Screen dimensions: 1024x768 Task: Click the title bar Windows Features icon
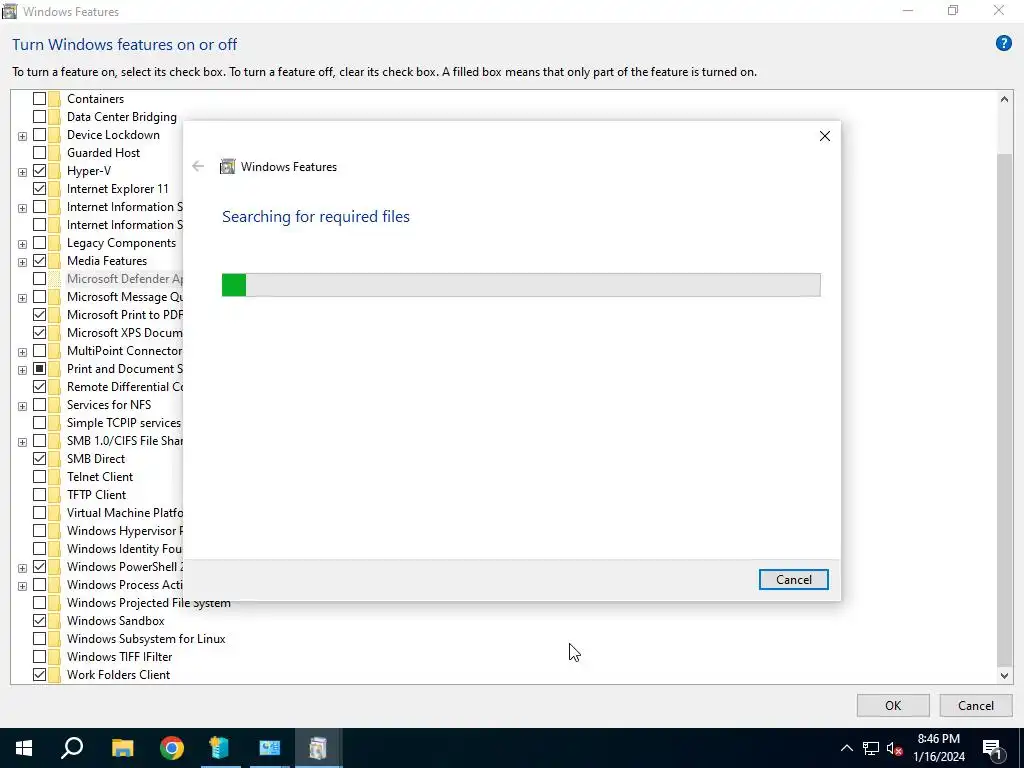[x=9, y=11]
